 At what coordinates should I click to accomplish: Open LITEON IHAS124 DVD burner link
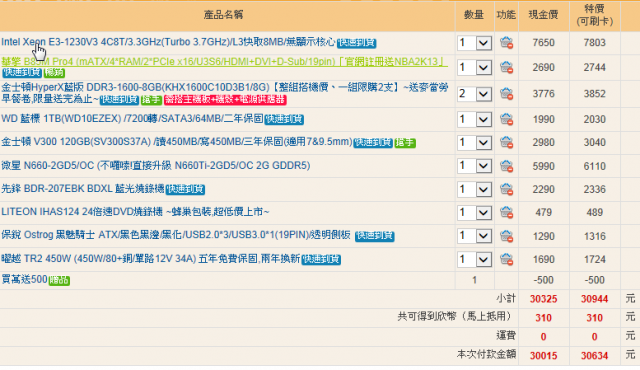pyautogui.click(x=135, y=212)
